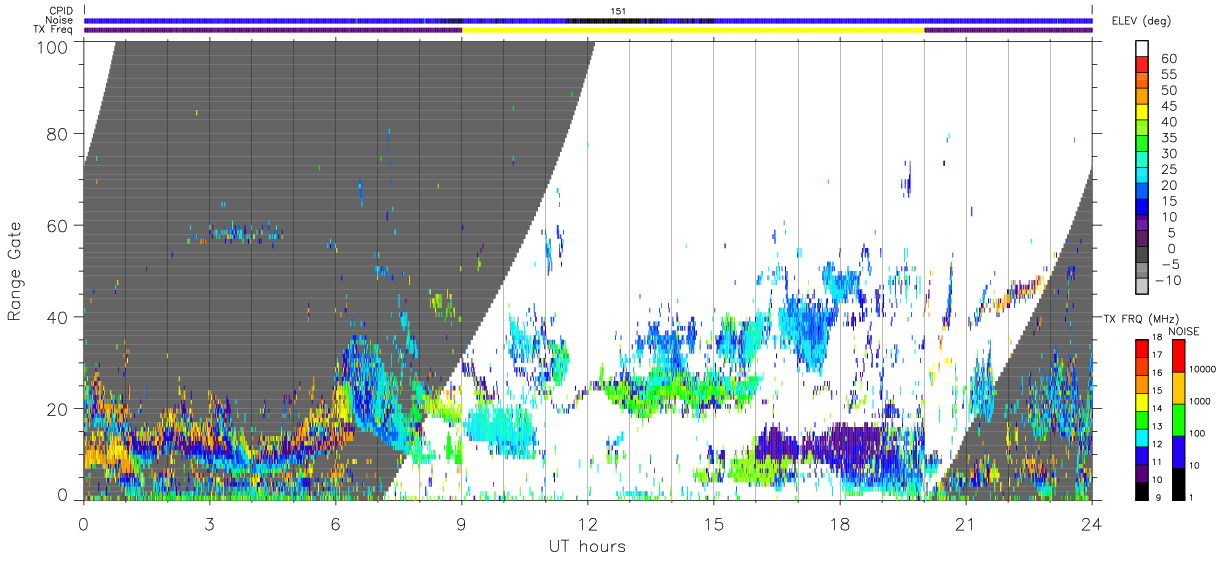
Task: Click the '100' tick on Range Gate axis
Action: (55, 46)
